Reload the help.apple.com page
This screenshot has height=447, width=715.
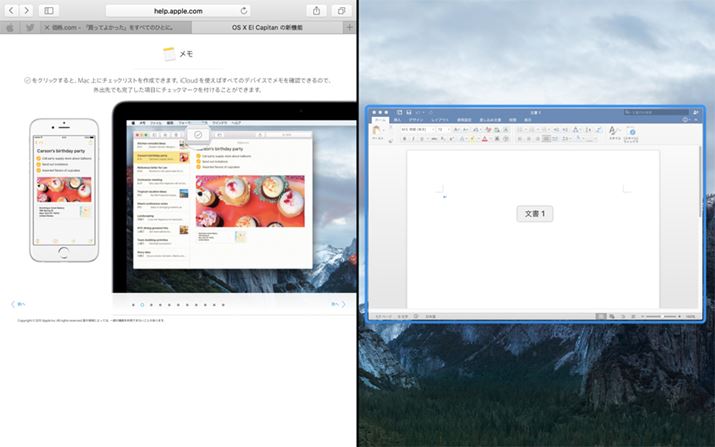pos(244,10)
